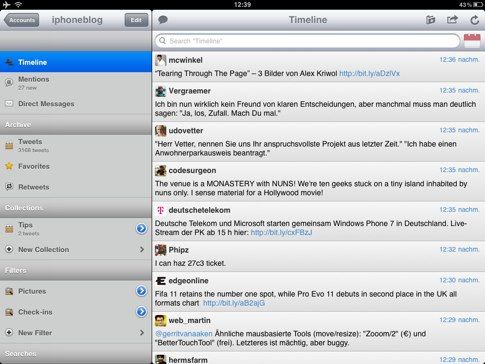Screen dimensions: 485x364
Task: Click mcwinkel's profile avatar
Action: point(160,60)
